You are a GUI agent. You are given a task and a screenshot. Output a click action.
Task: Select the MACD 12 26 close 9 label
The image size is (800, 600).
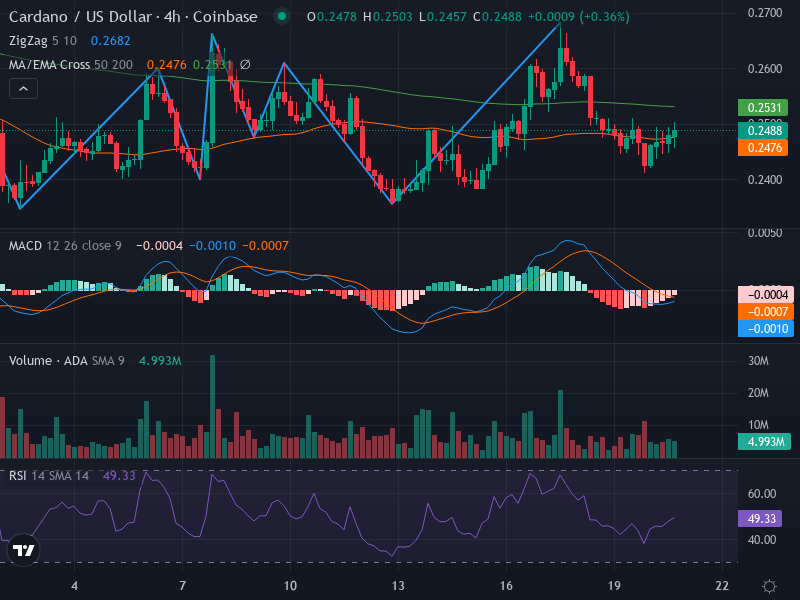pyautogui.click(x=65, y=246)
